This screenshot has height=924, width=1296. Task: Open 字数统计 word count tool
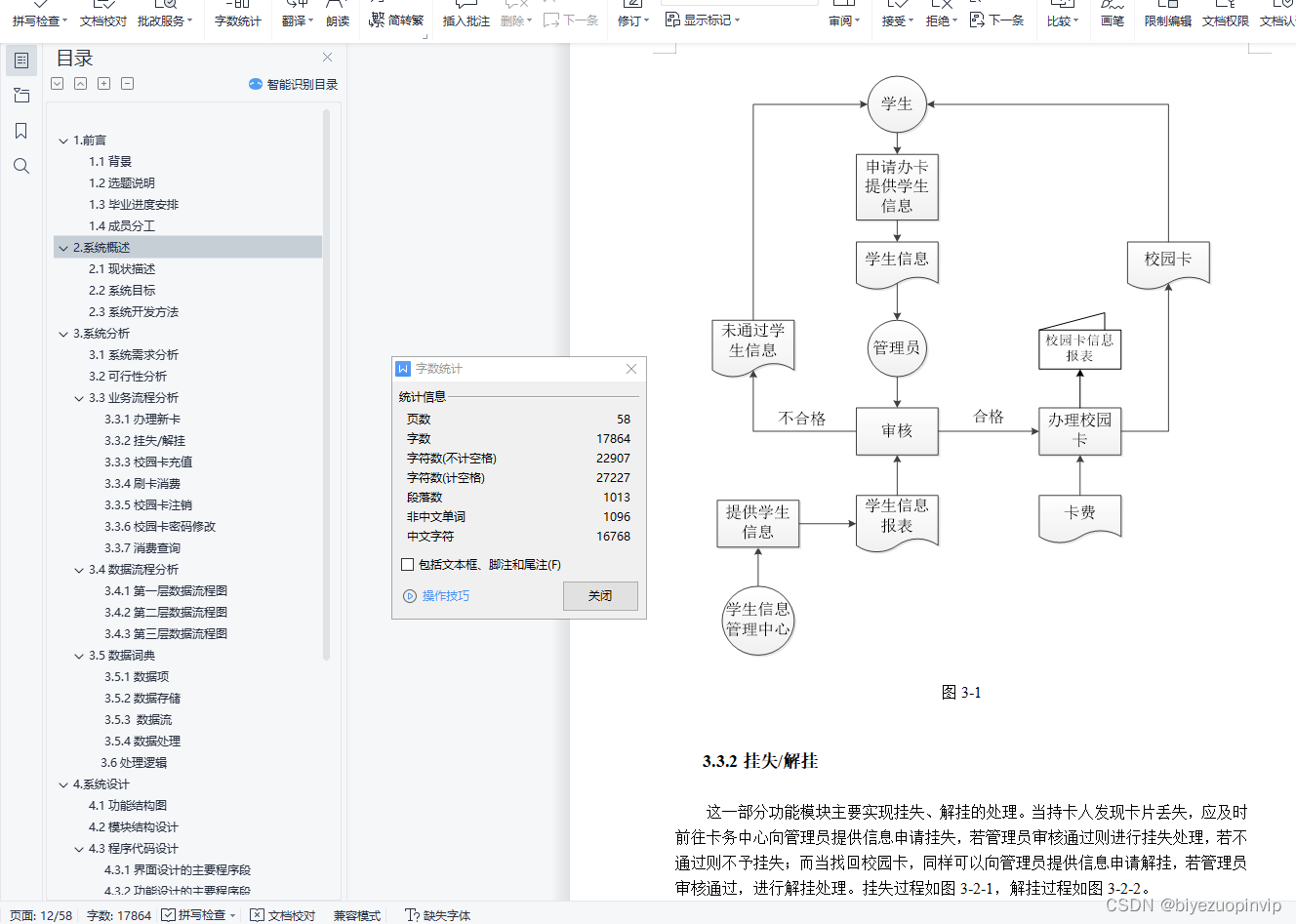click(x=238, y=15)
